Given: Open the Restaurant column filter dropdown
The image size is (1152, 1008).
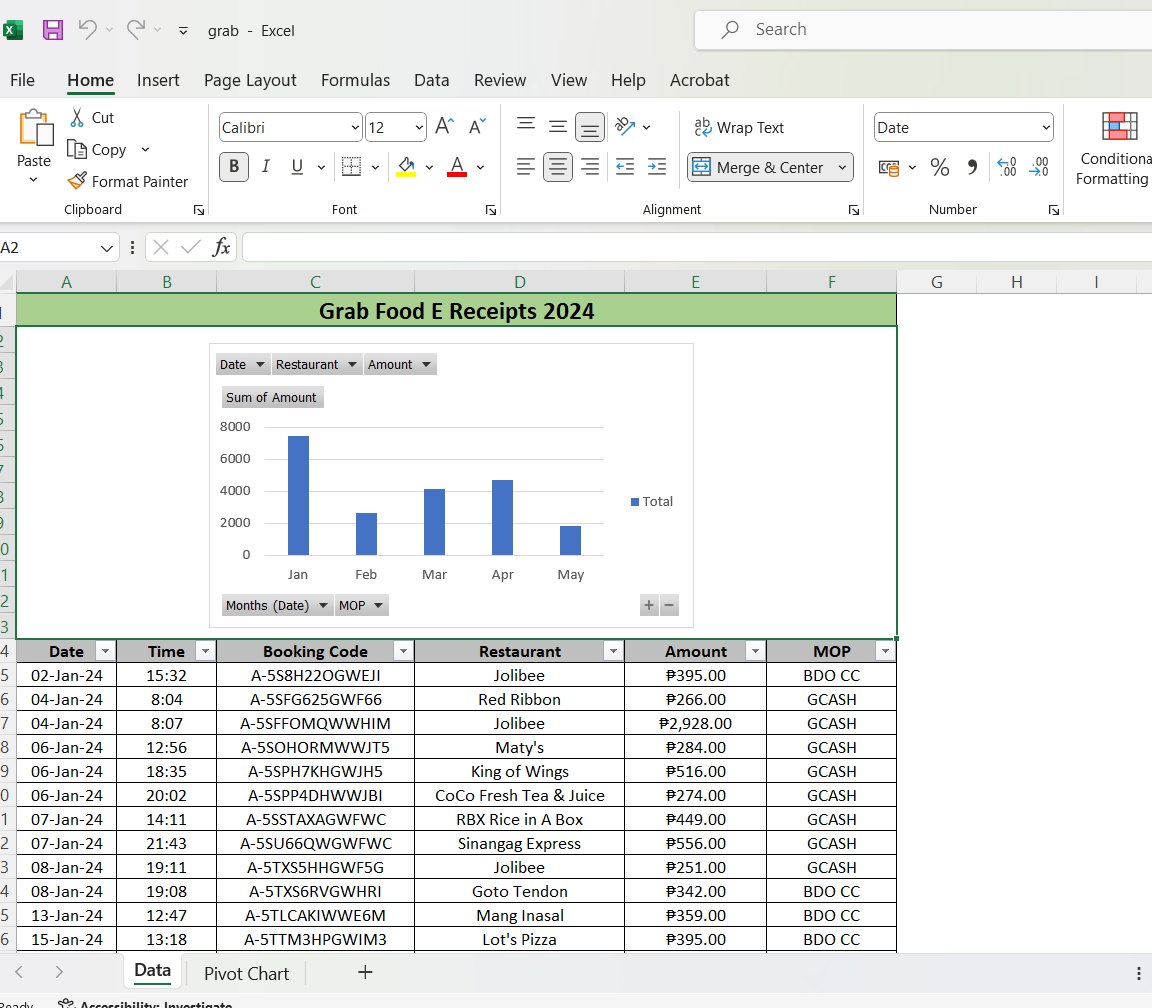Looking at the screenshot, I should 612,651.
